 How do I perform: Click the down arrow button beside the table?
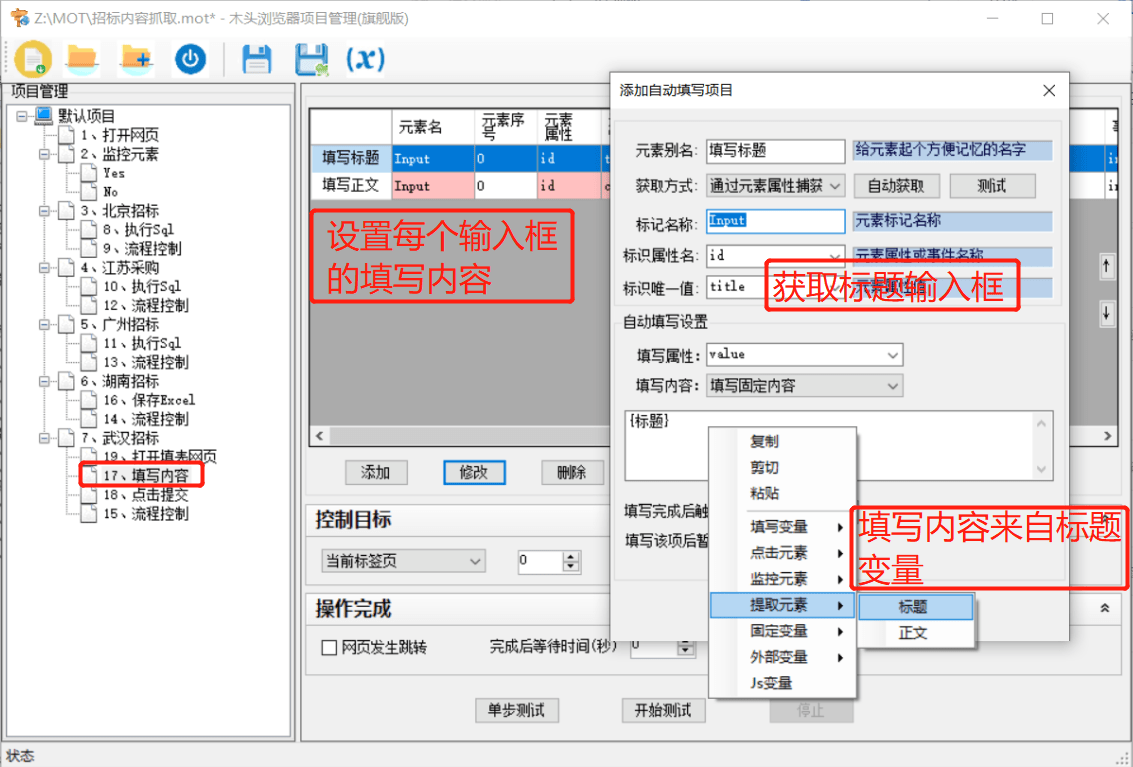point(1106,314)
